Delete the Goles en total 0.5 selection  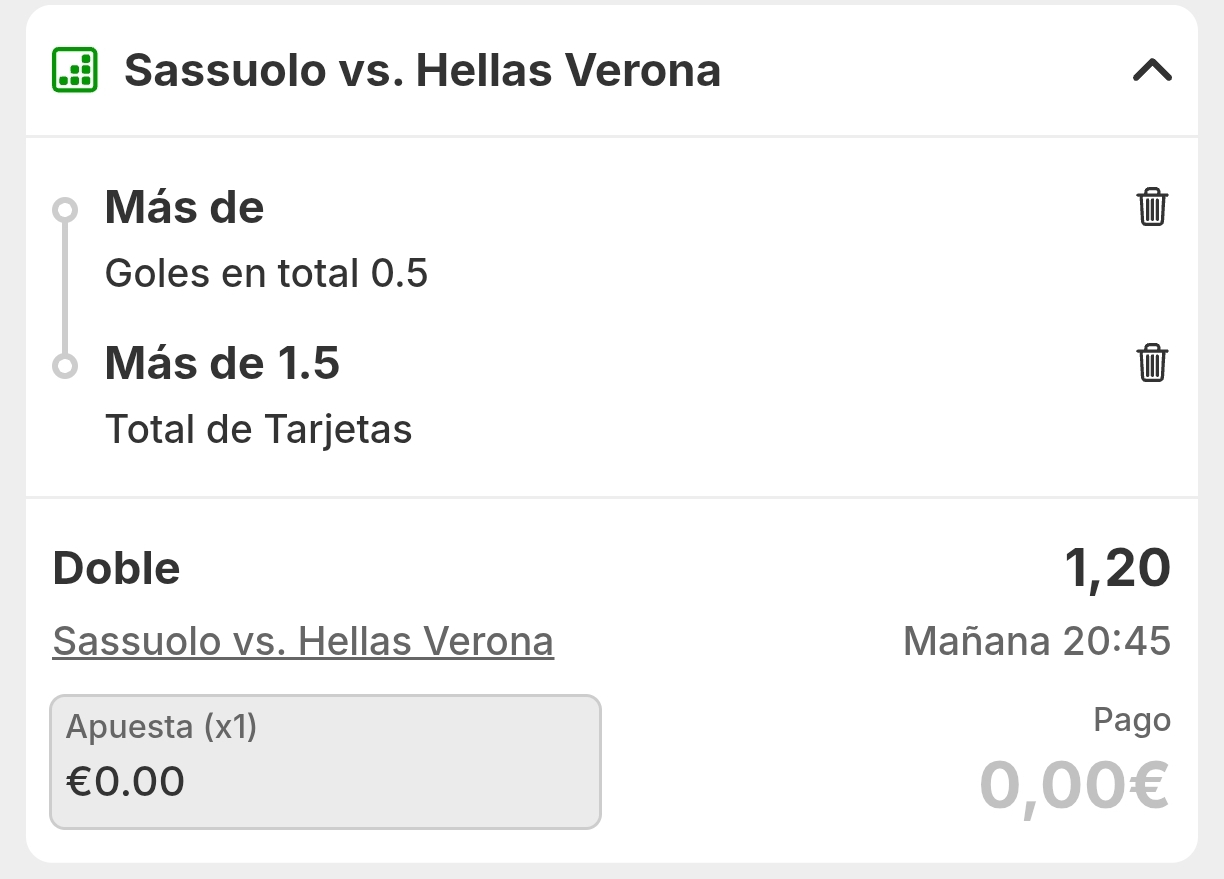(1152, 207)
